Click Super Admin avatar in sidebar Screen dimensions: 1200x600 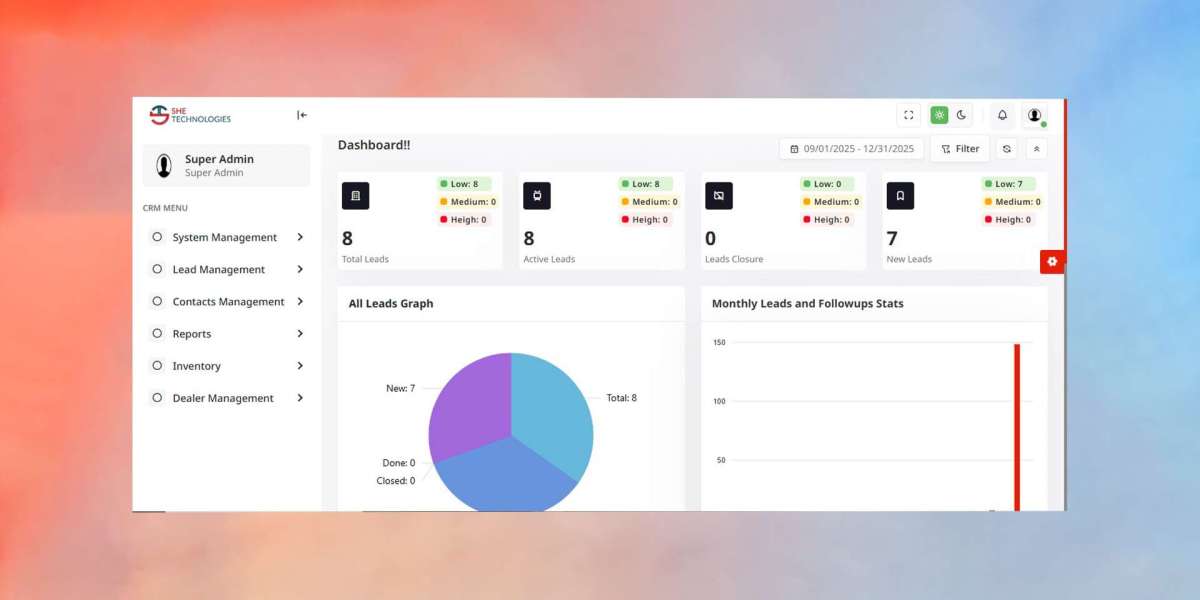[164, 165]
